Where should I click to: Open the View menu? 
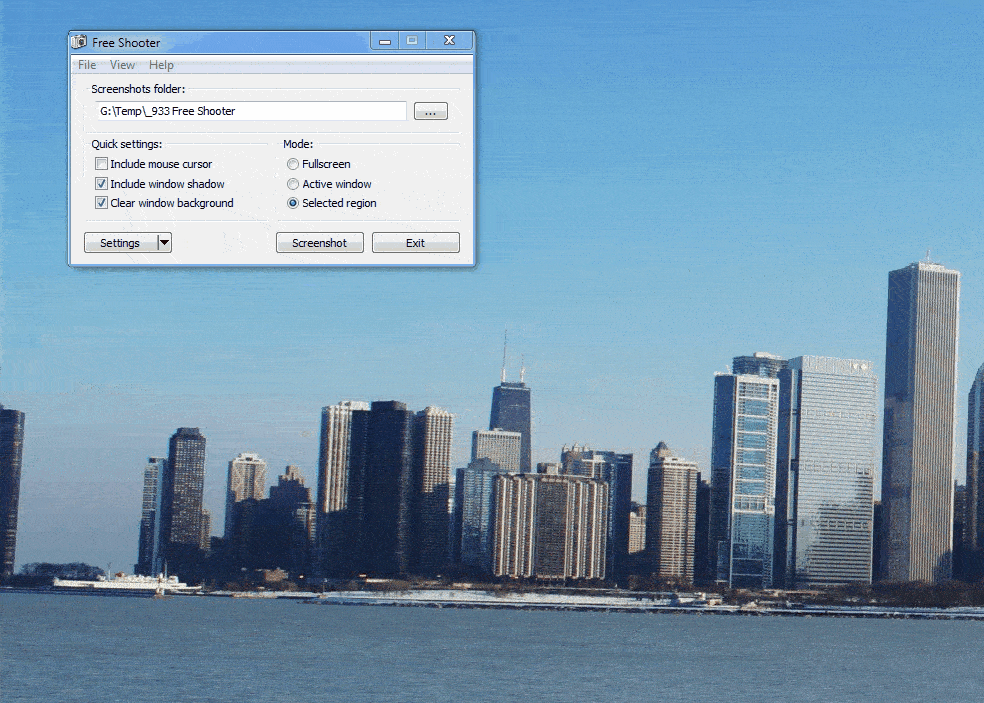tap(122, 65)
